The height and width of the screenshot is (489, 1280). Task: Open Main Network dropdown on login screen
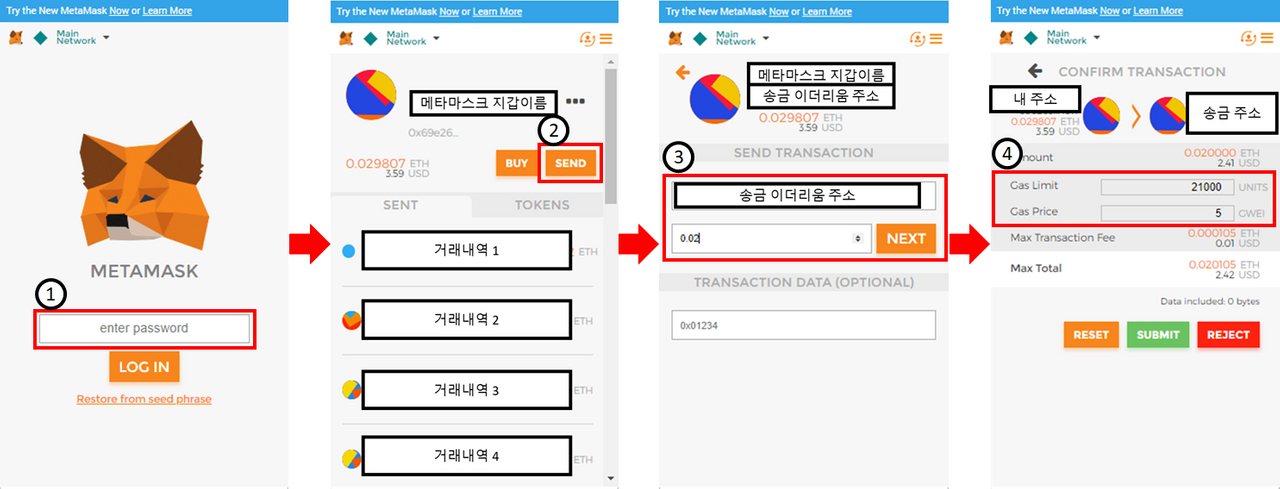click(x=83, y=38)
